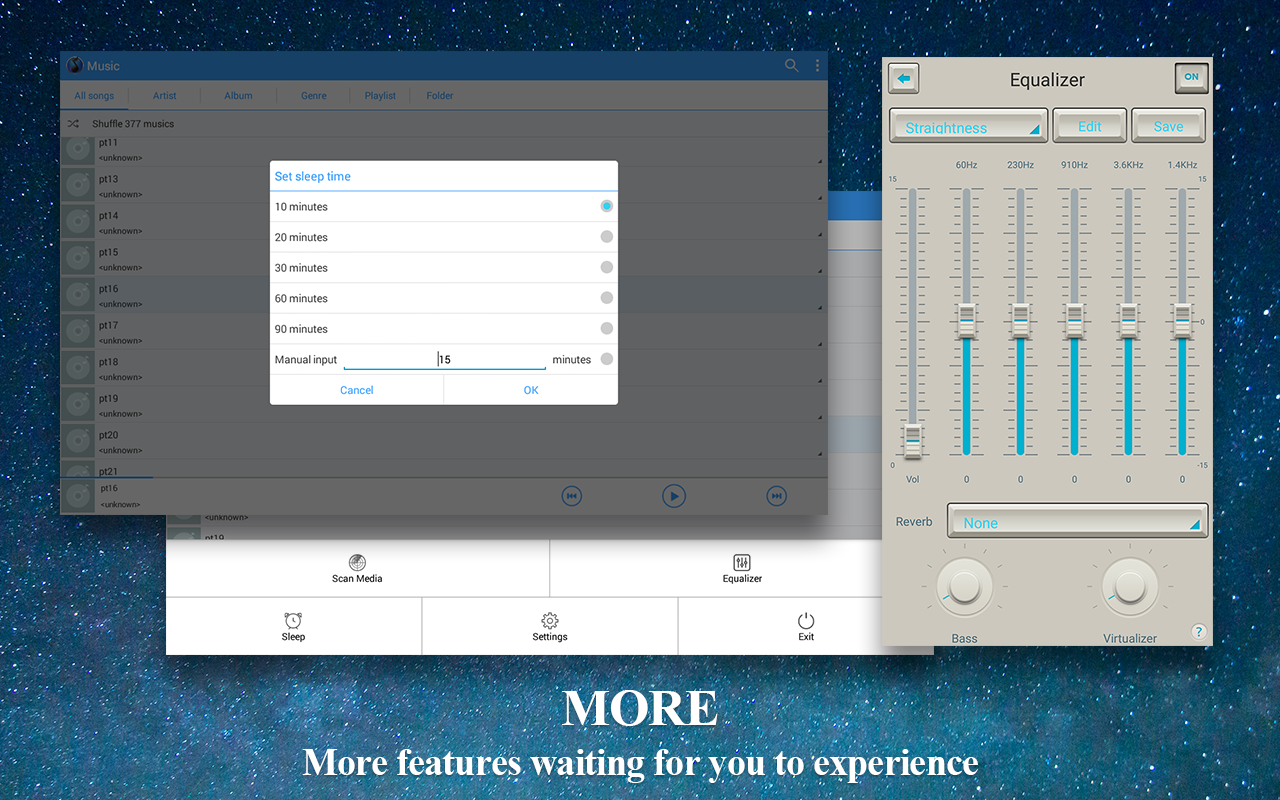The image size is (1280, 800).
Task: Click the Scan Media icon
Action: pos(357,562)
